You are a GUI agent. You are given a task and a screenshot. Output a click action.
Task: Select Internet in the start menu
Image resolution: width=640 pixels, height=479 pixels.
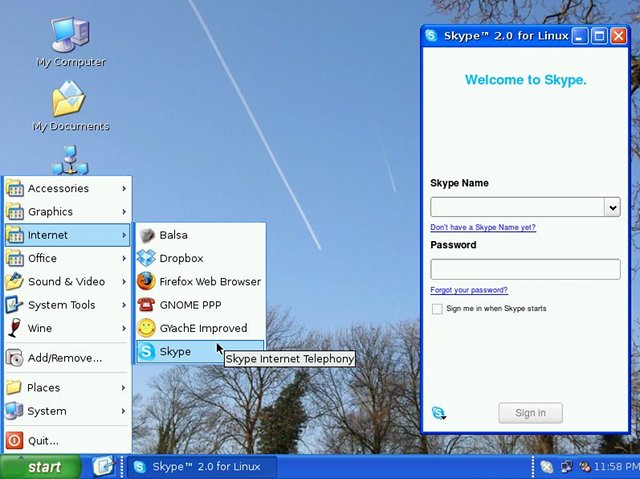(67, 235)
